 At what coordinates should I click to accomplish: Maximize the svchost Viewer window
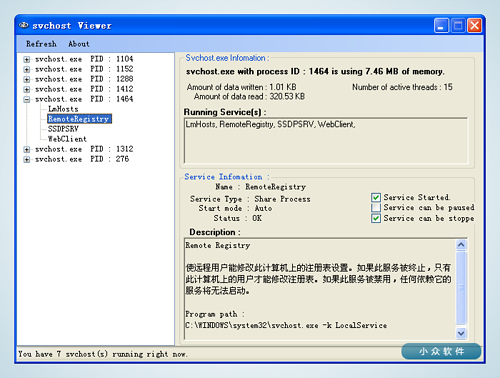click(458, 26)
